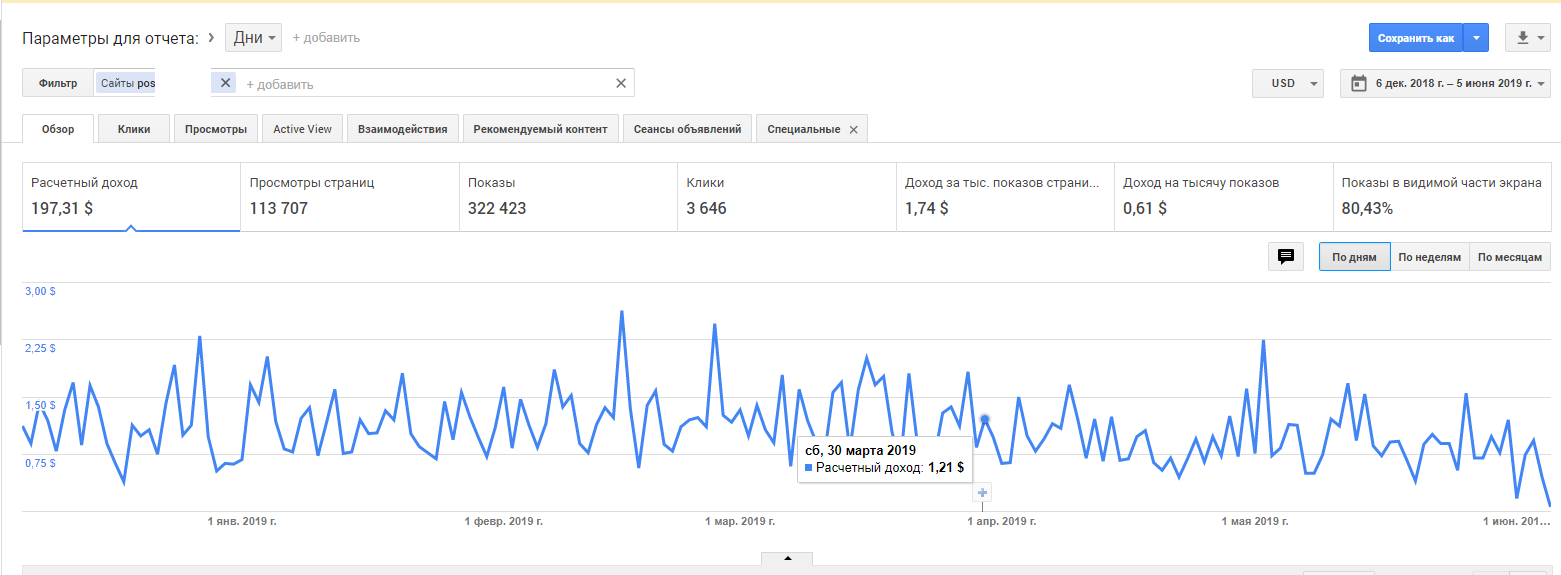Open the Дни dimension dropdown

click(x=254, y=38)
